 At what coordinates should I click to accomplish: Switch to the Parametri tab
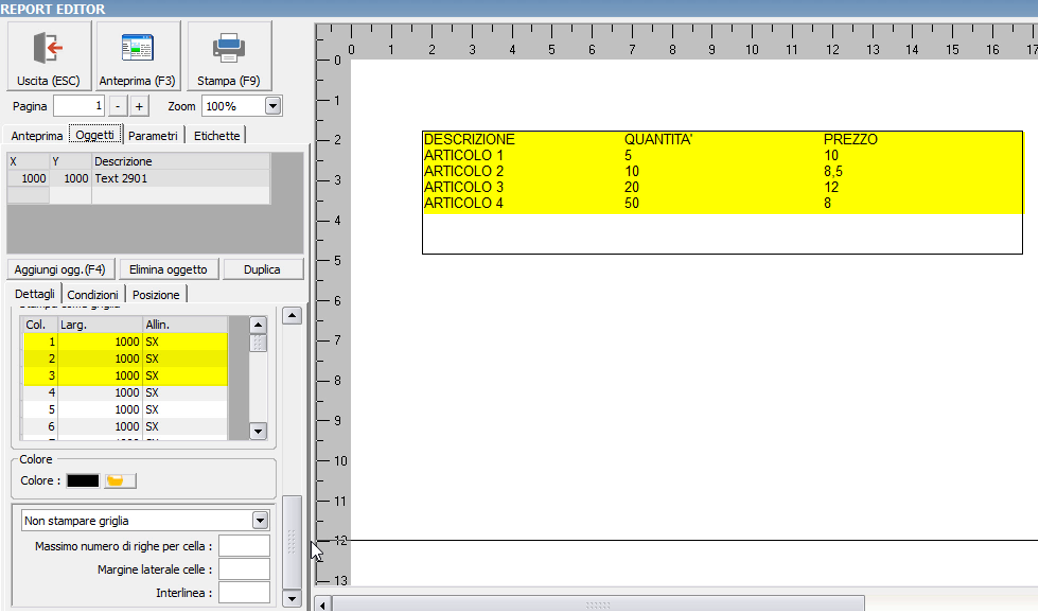[153, 136]
